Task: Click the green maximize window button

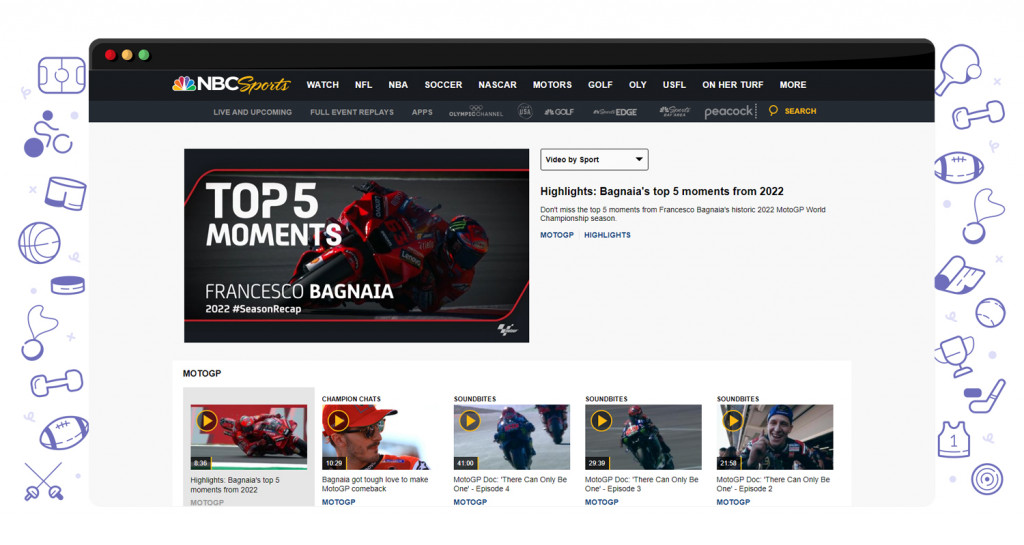Action: 144,55
